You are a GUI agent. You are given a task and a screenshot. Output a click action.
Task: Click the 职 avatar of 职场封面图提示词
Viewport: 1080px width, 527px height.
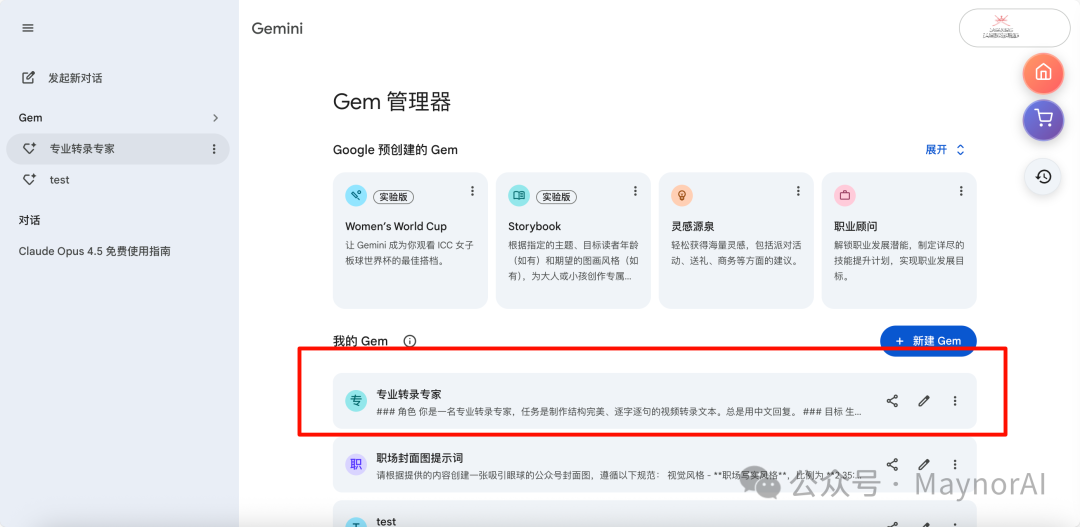355,464
